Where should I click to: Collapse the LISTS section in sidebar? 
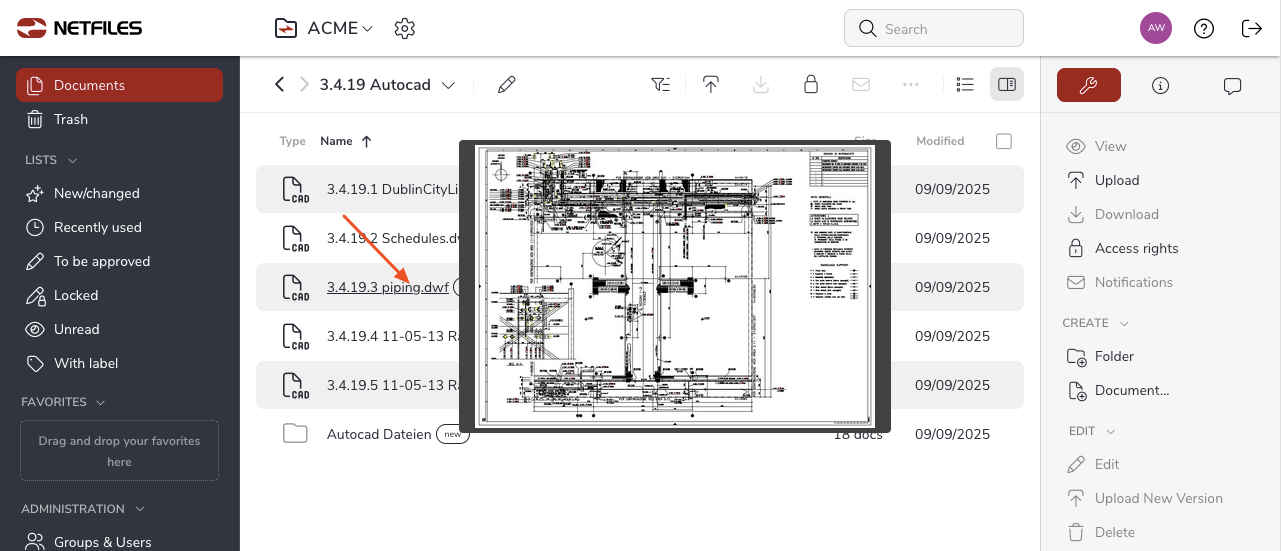(x=72, y=160)
